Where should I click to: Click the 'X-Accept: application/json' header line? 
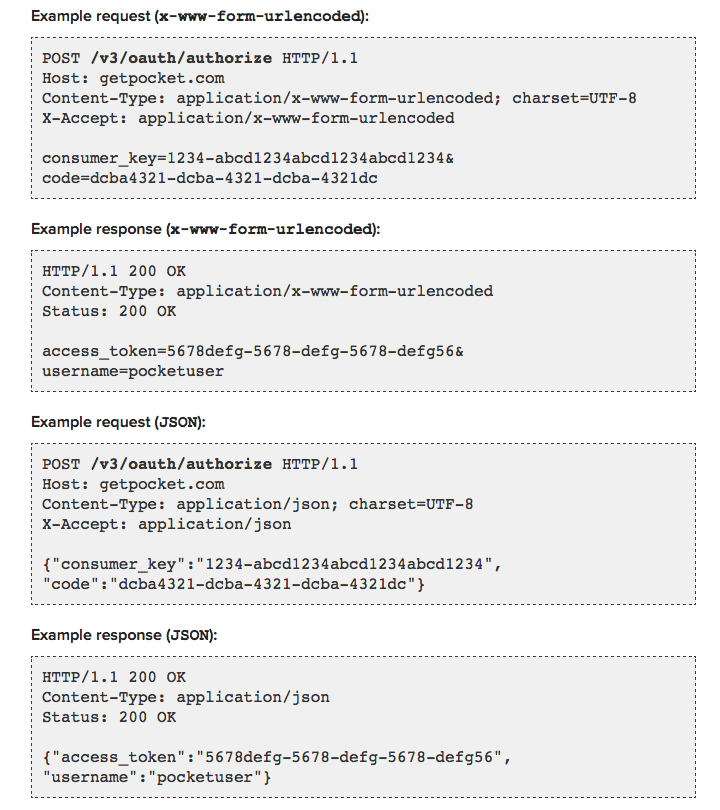click(166, 524)
